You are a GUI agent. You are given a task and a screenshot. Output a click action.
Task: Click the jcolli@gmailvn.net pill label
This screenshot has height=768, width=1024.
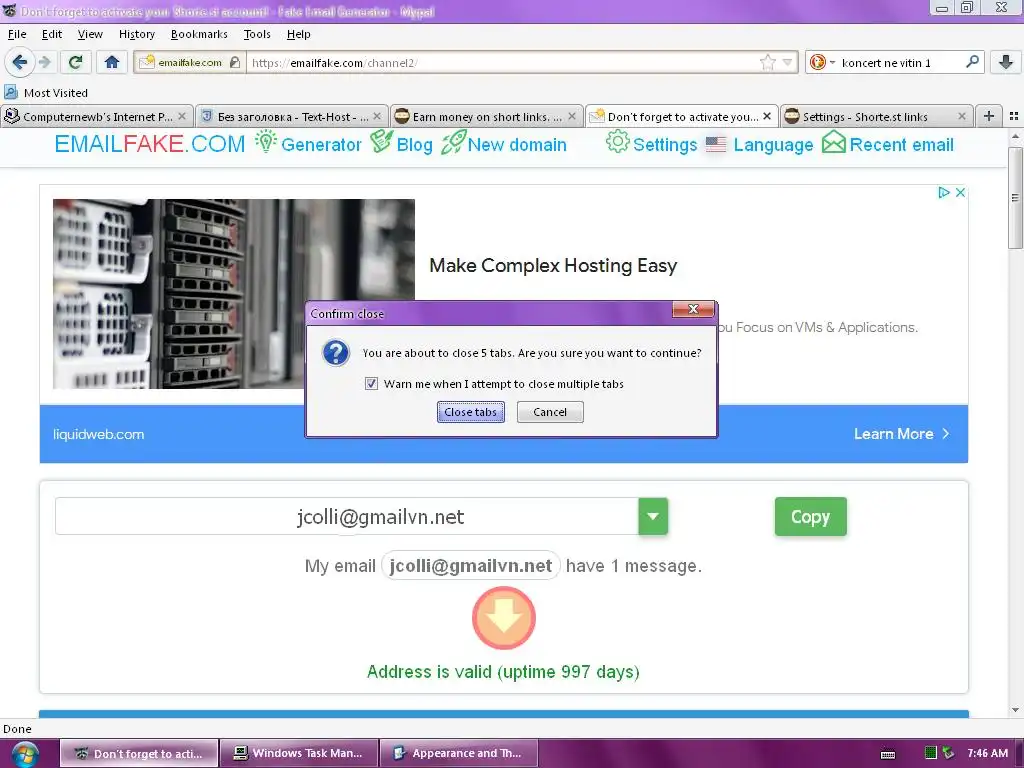470,566
